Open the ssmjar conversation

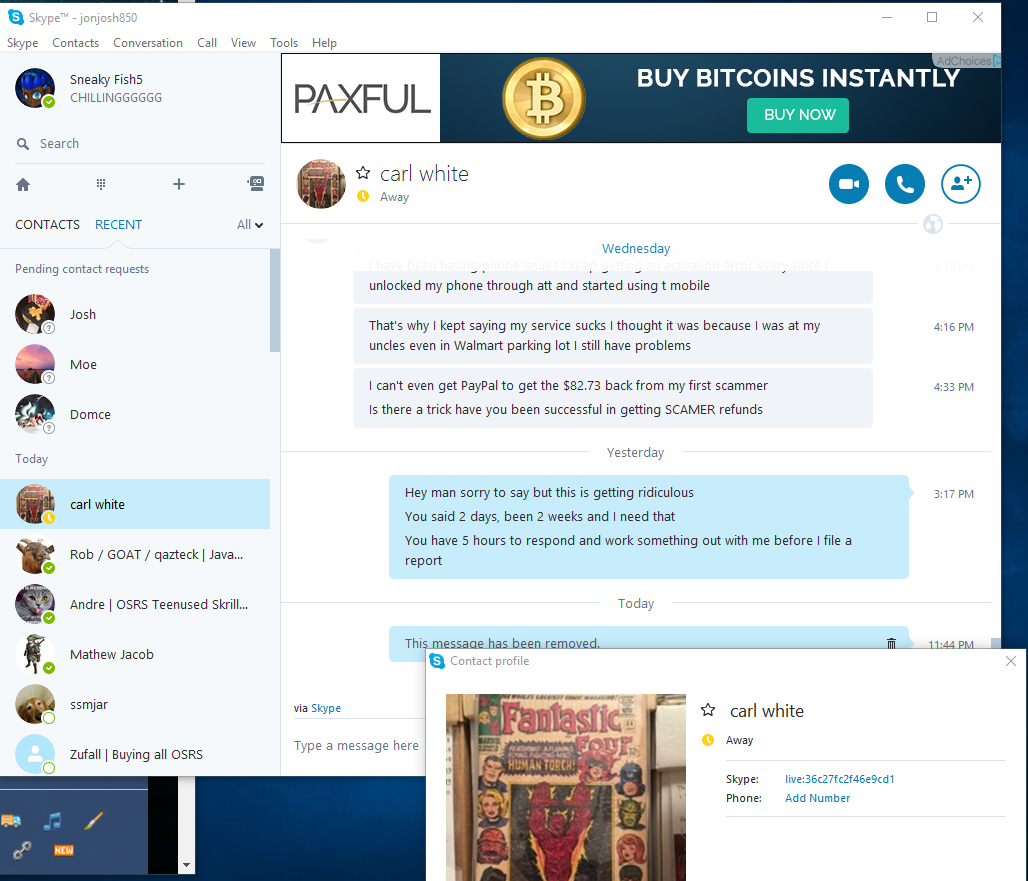[135, 705]
